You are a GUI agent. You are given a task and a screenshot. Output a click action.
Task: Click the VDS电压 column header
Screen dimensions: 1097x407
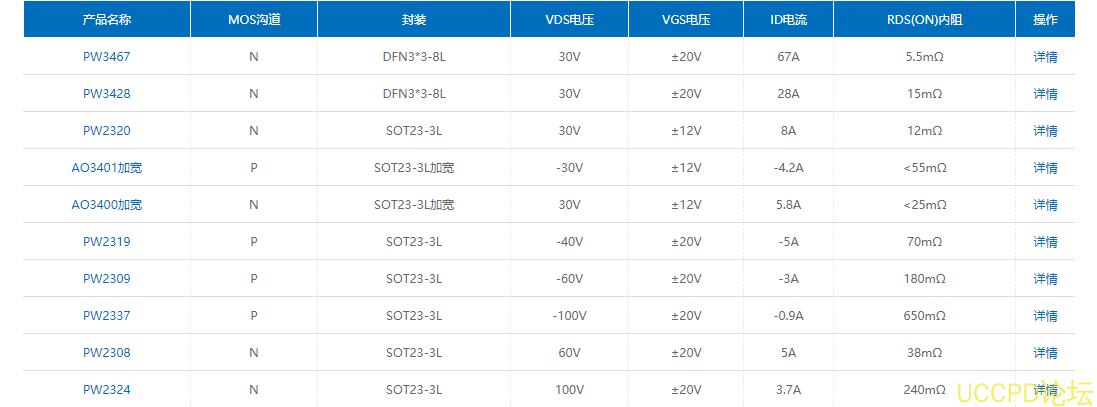570,20
